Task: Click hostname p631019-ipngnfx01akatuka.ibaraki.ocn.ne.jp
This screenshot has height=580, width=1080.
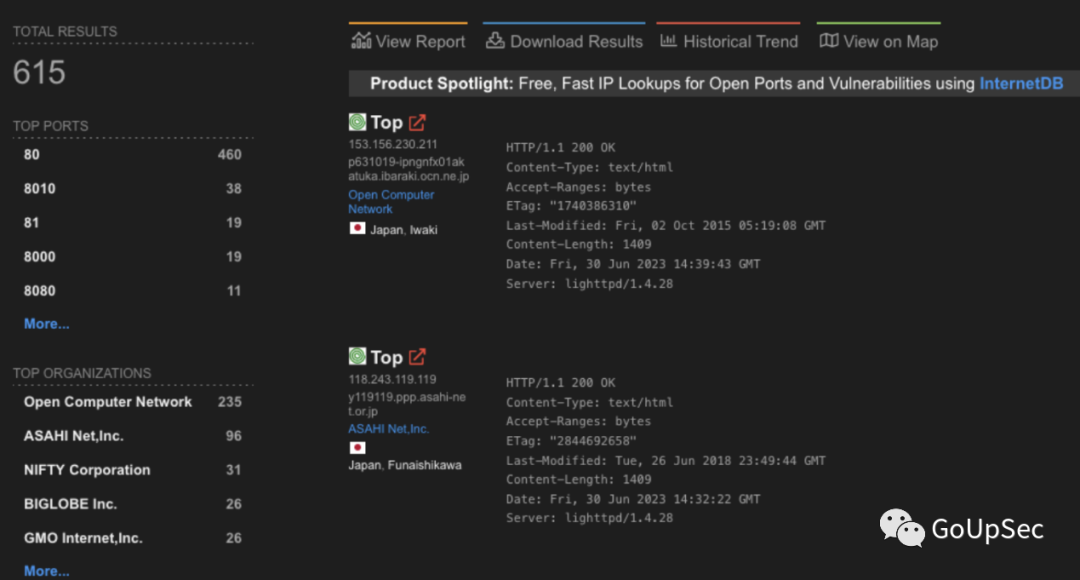Action: point(408,169)
